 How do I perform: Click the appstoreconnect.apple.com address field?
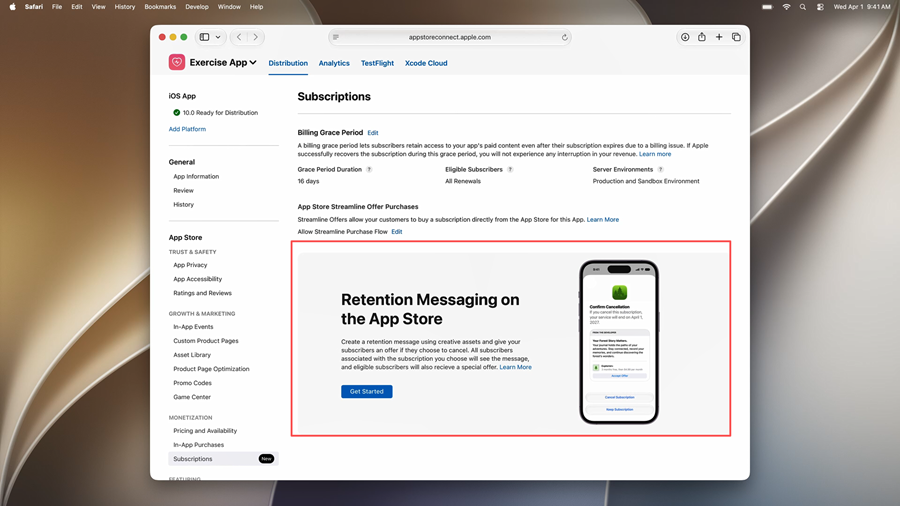click(450, 37)
